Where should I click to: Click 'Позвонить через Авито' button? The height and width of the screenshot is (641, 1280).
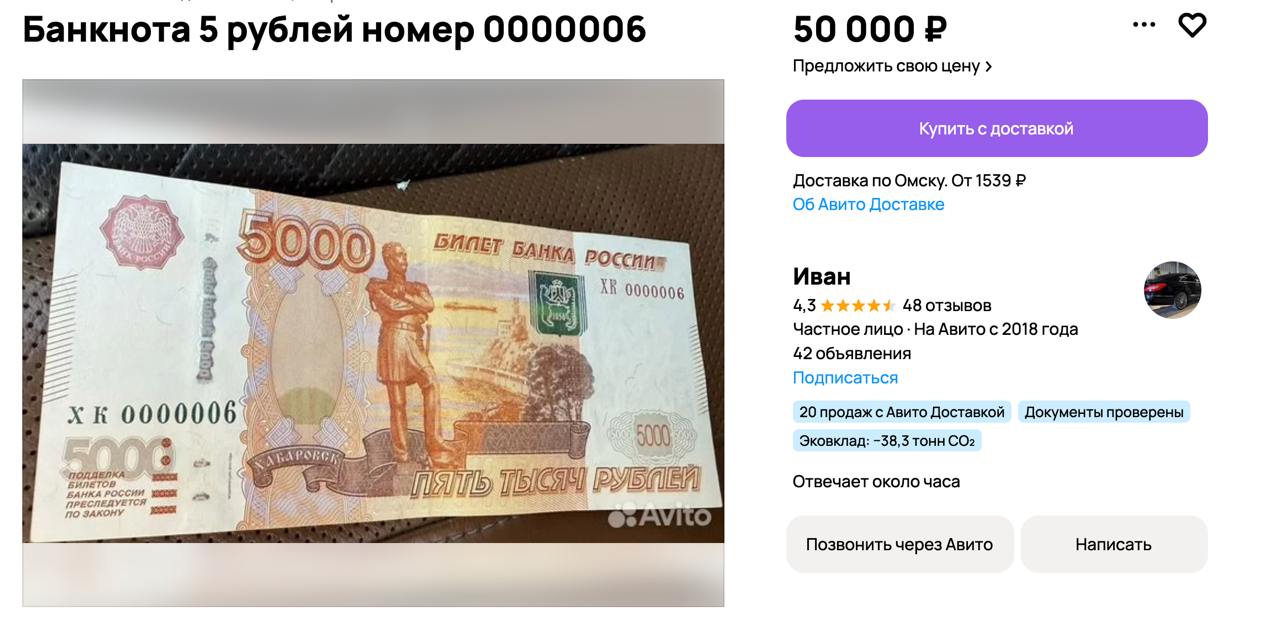900,544
